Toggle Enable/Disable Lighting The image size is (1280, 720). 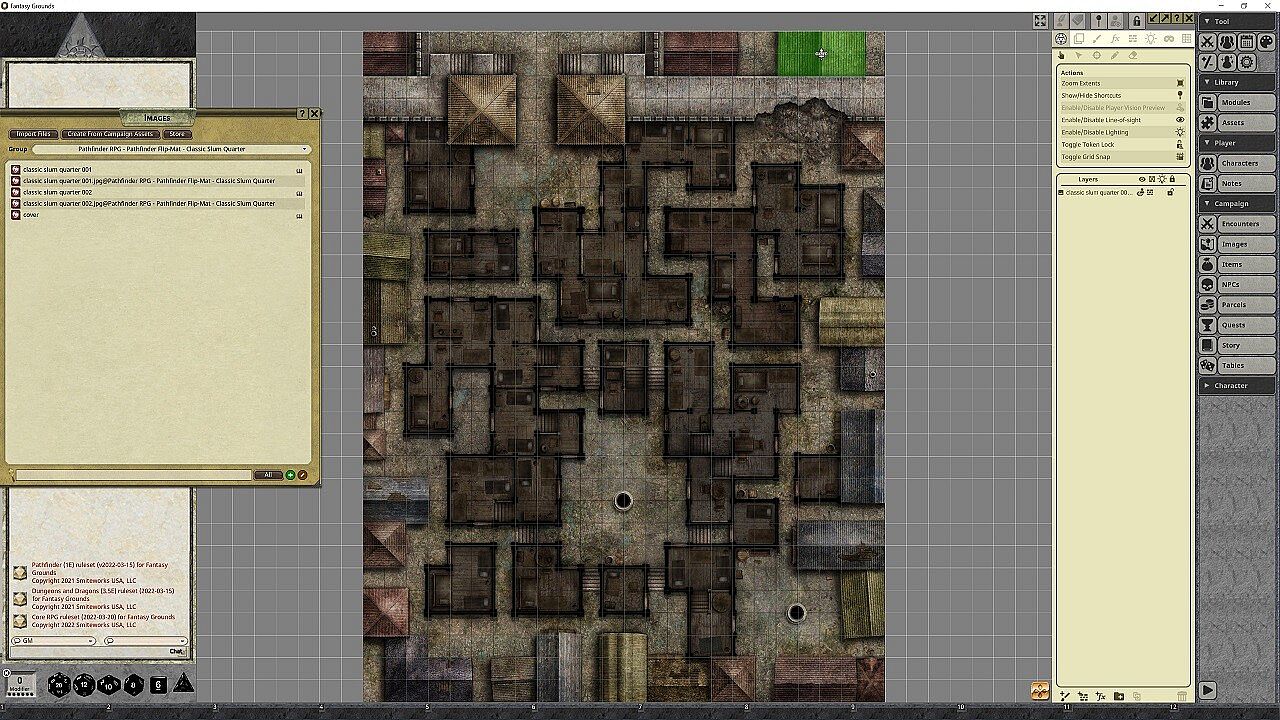click(x=1122, y=132)
